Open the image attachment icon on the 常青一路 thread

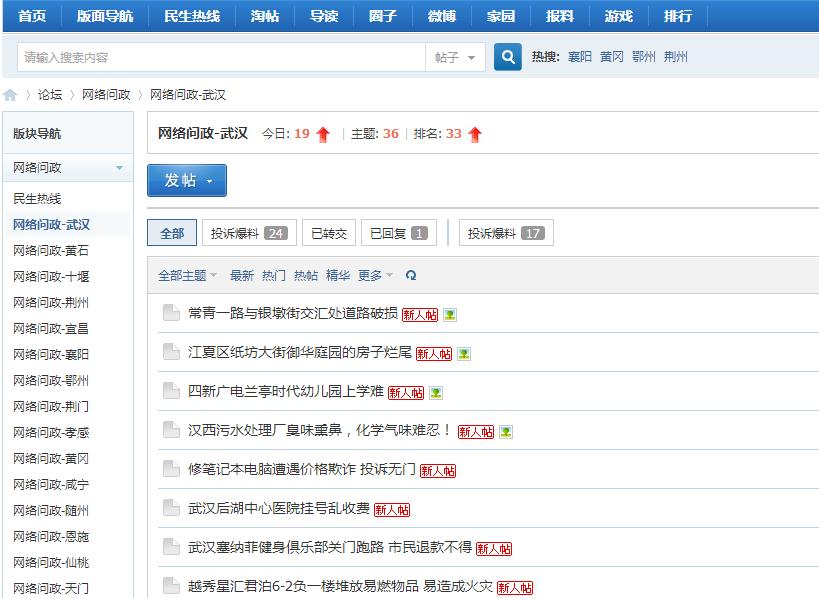pos(451,313)
